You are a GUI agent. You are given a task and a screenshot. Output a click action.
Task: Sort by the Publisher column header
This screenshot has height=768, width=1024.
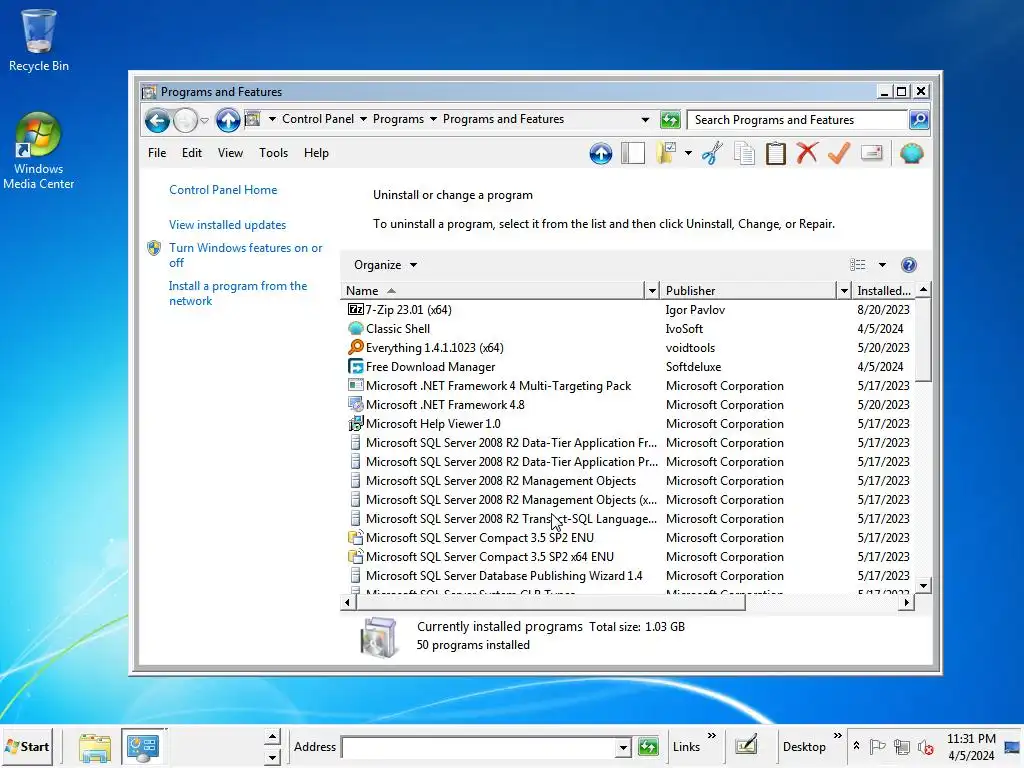[748, 291]
